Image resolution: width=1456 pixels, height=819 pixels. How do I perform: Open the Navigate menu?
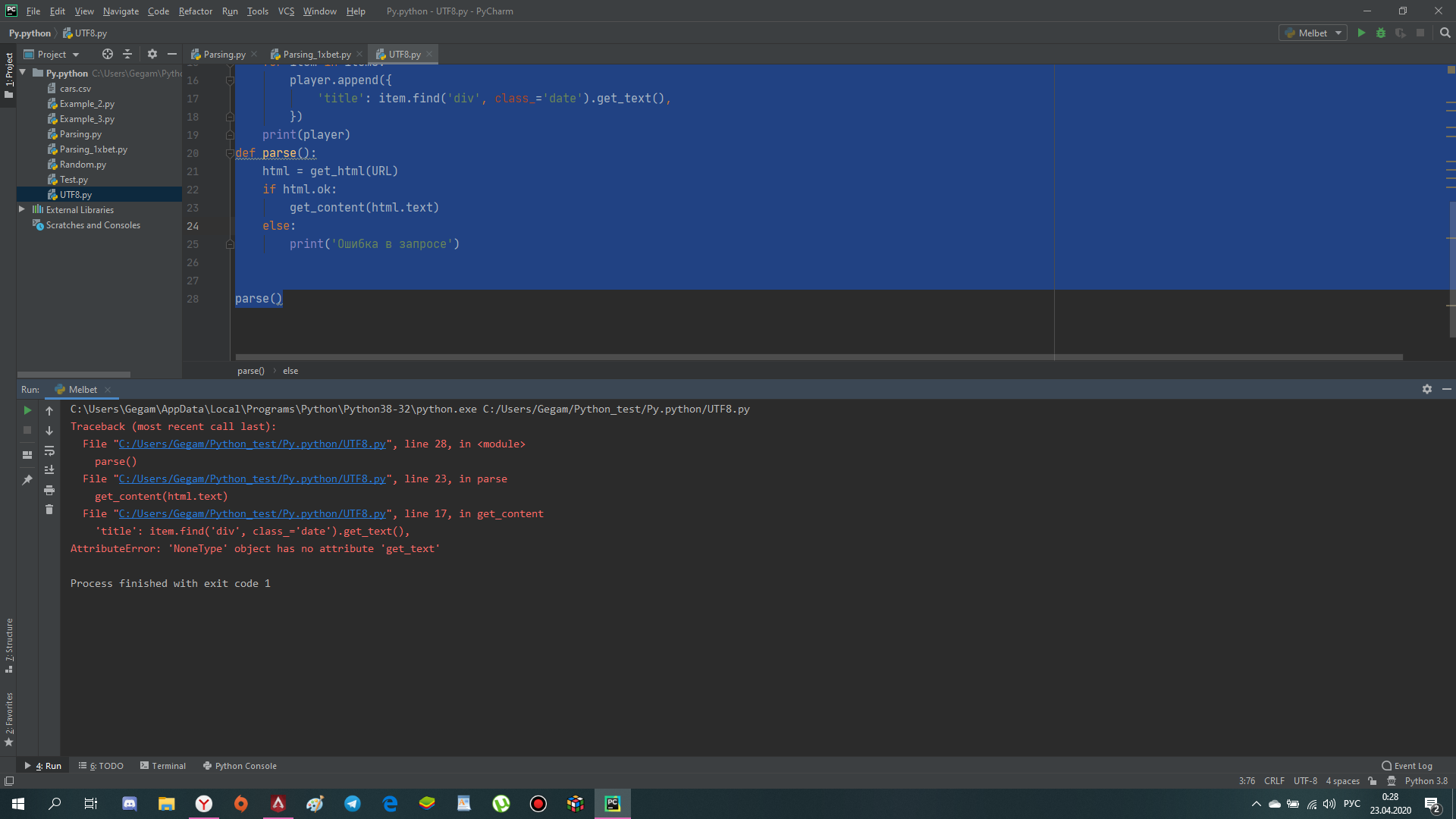121,11
